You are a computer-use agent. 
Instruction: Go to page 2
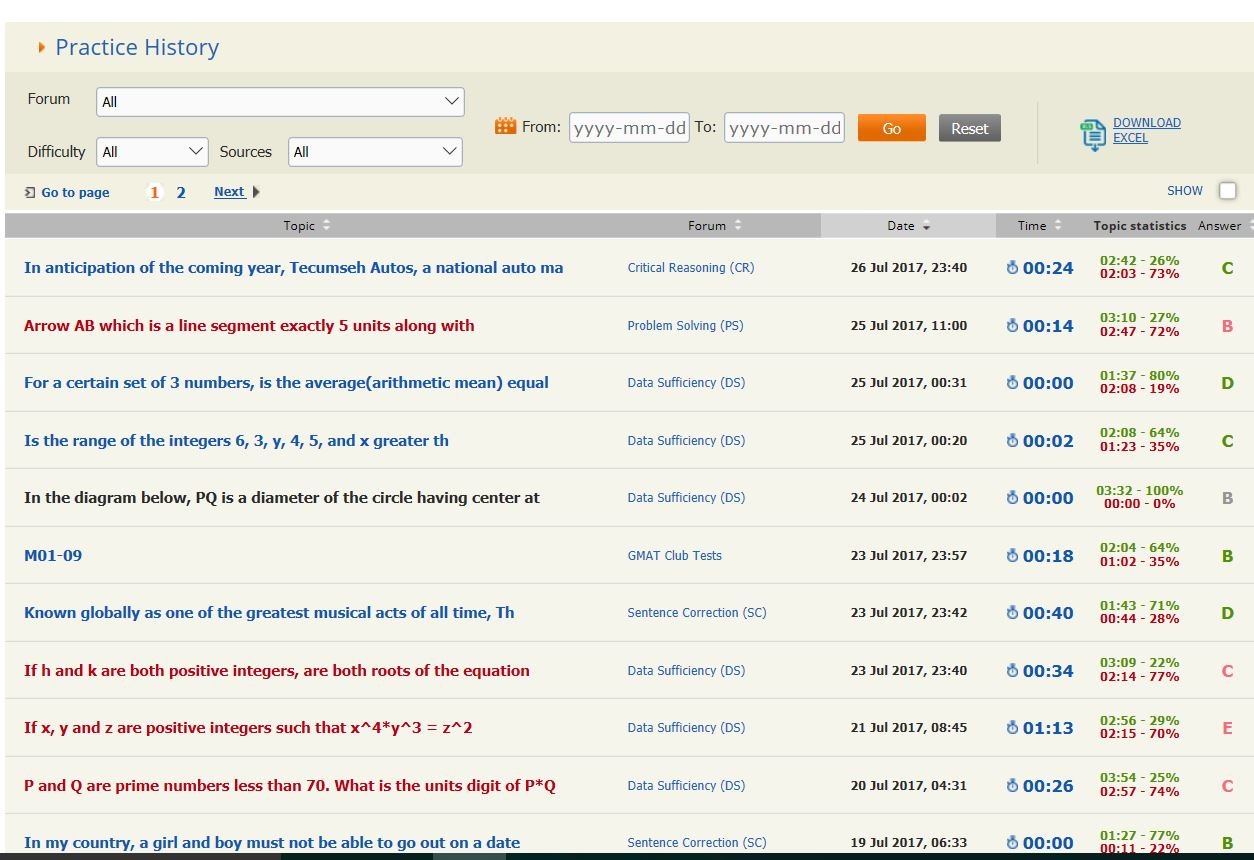181,192
